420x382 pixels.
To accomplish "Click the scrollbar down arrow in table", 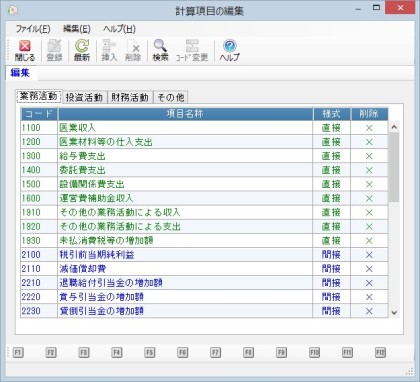I will (394, 312).
